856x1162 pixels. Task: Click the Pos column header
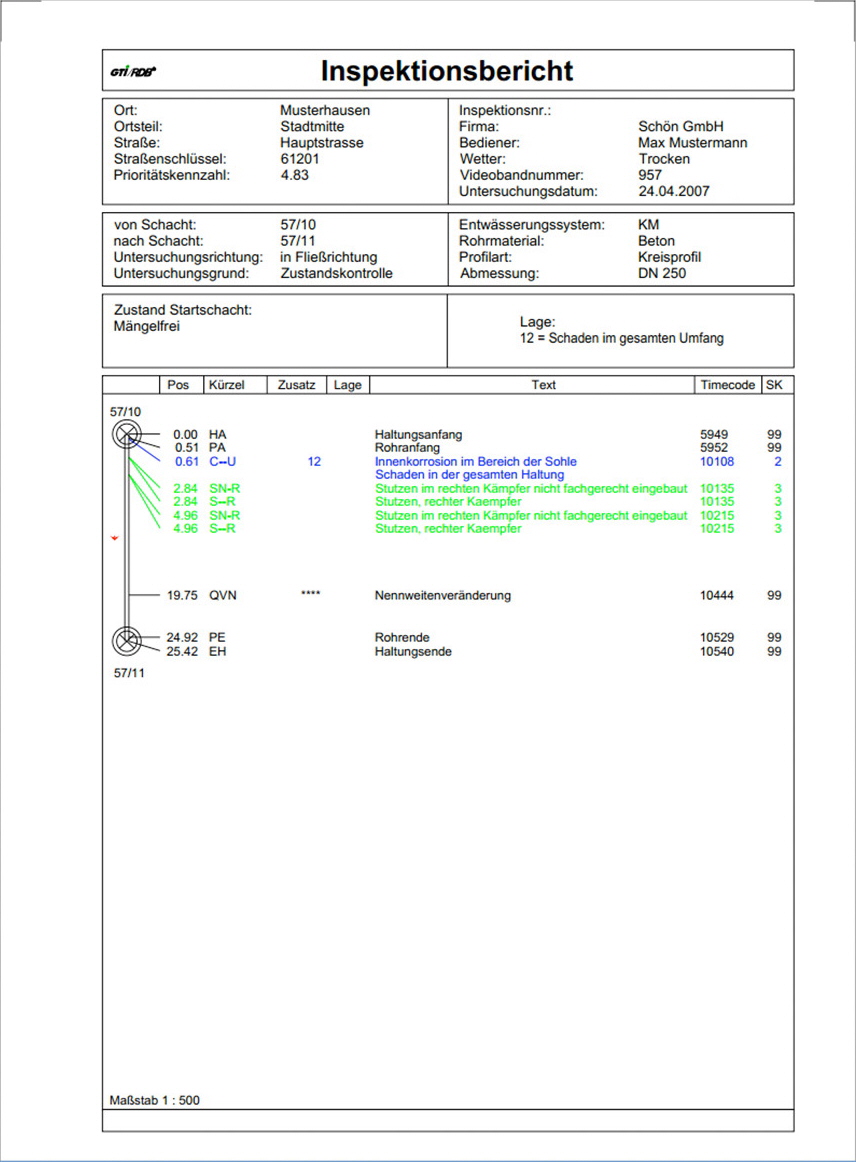[x=180, y=384]
